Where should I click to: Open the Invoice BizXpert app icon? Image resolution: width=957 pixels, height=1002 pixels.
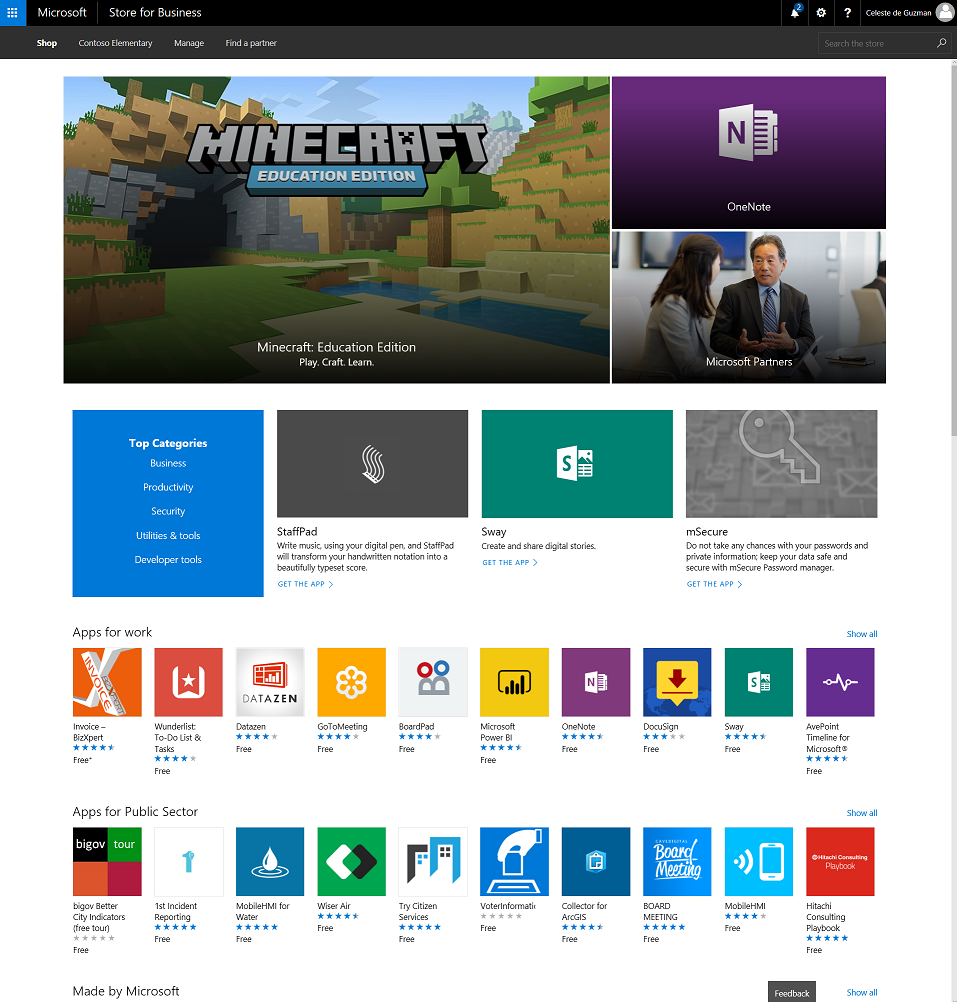coord(107,682)
